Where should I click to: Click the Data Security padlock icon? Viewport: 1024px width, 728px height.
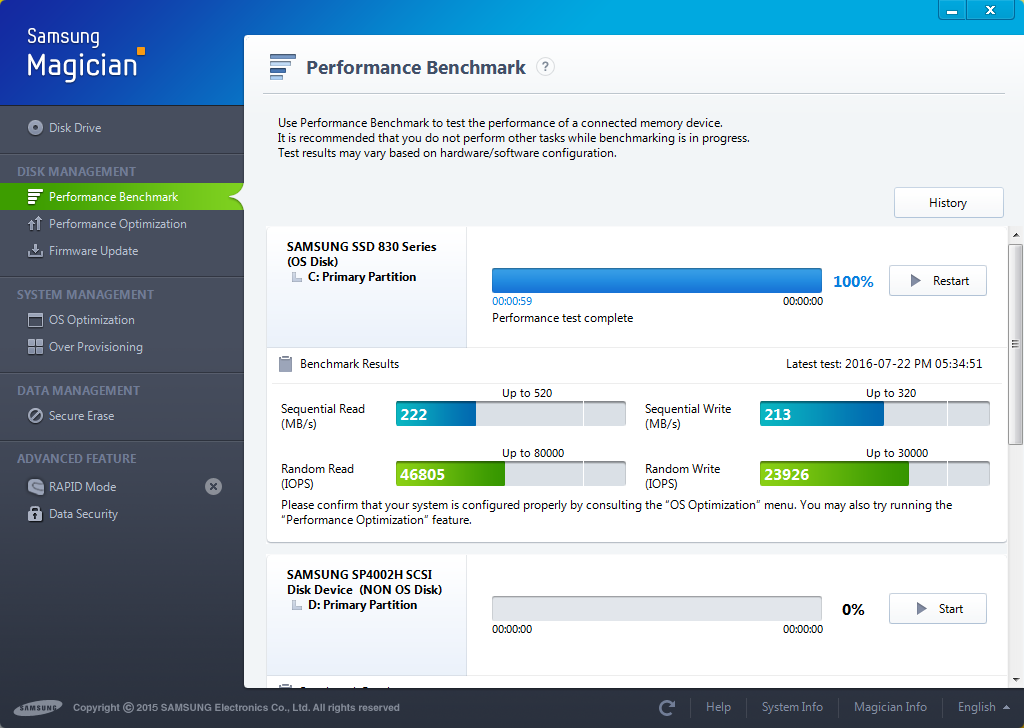click(x=35, y=514)
